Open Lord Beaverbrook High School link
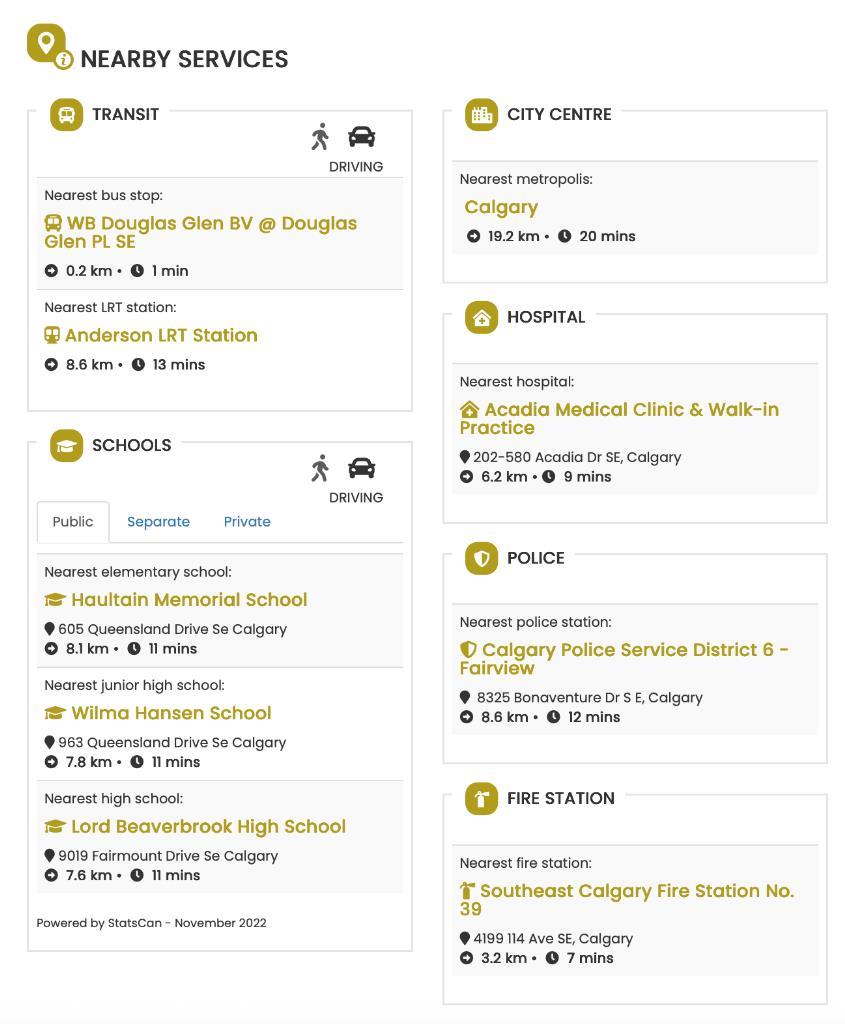 207,827
